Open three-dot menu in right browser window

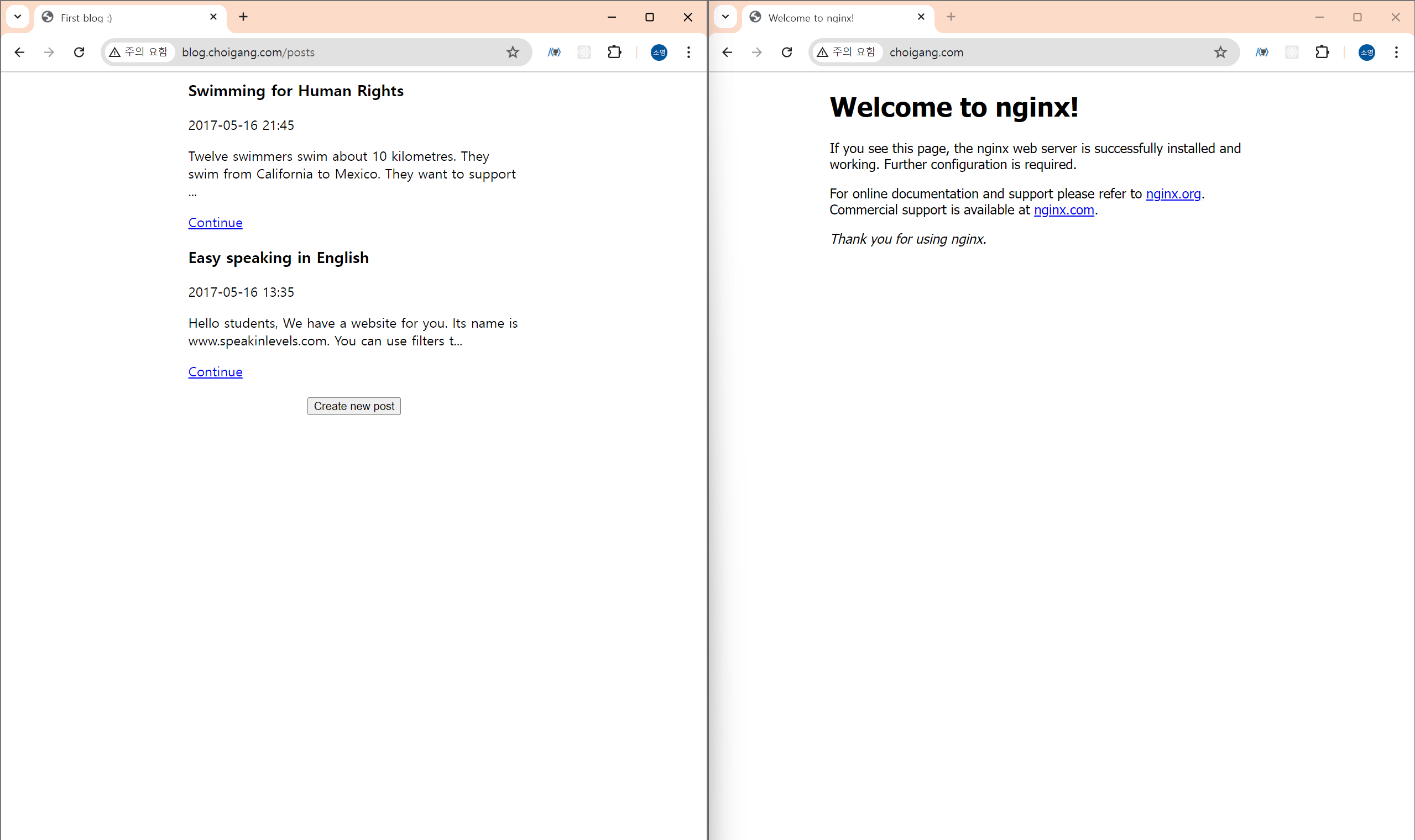click(1396, 52)
